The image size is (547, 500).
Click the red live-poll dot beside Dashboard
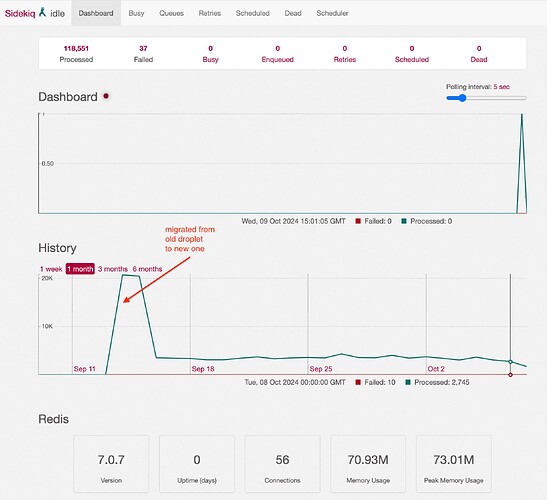(106, 96)
